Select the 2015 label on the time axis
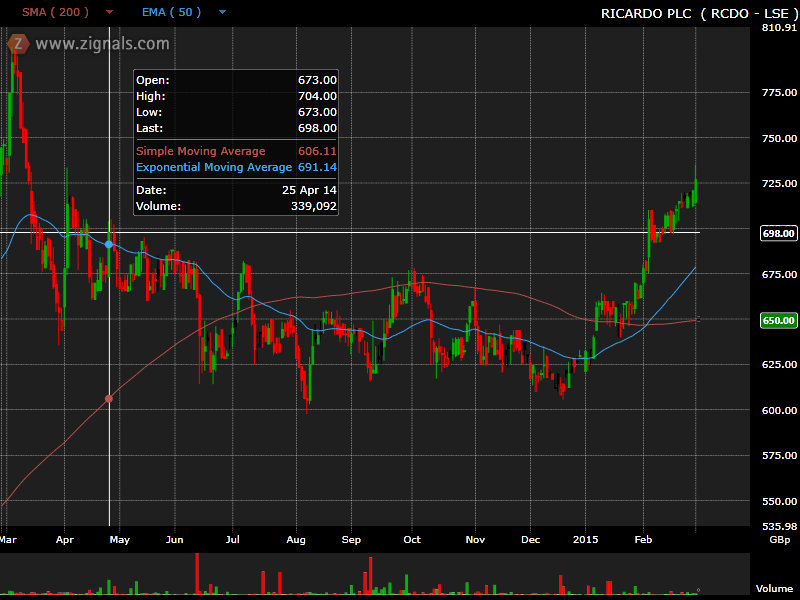Viewport: 800px width, 600px height. 586,540
